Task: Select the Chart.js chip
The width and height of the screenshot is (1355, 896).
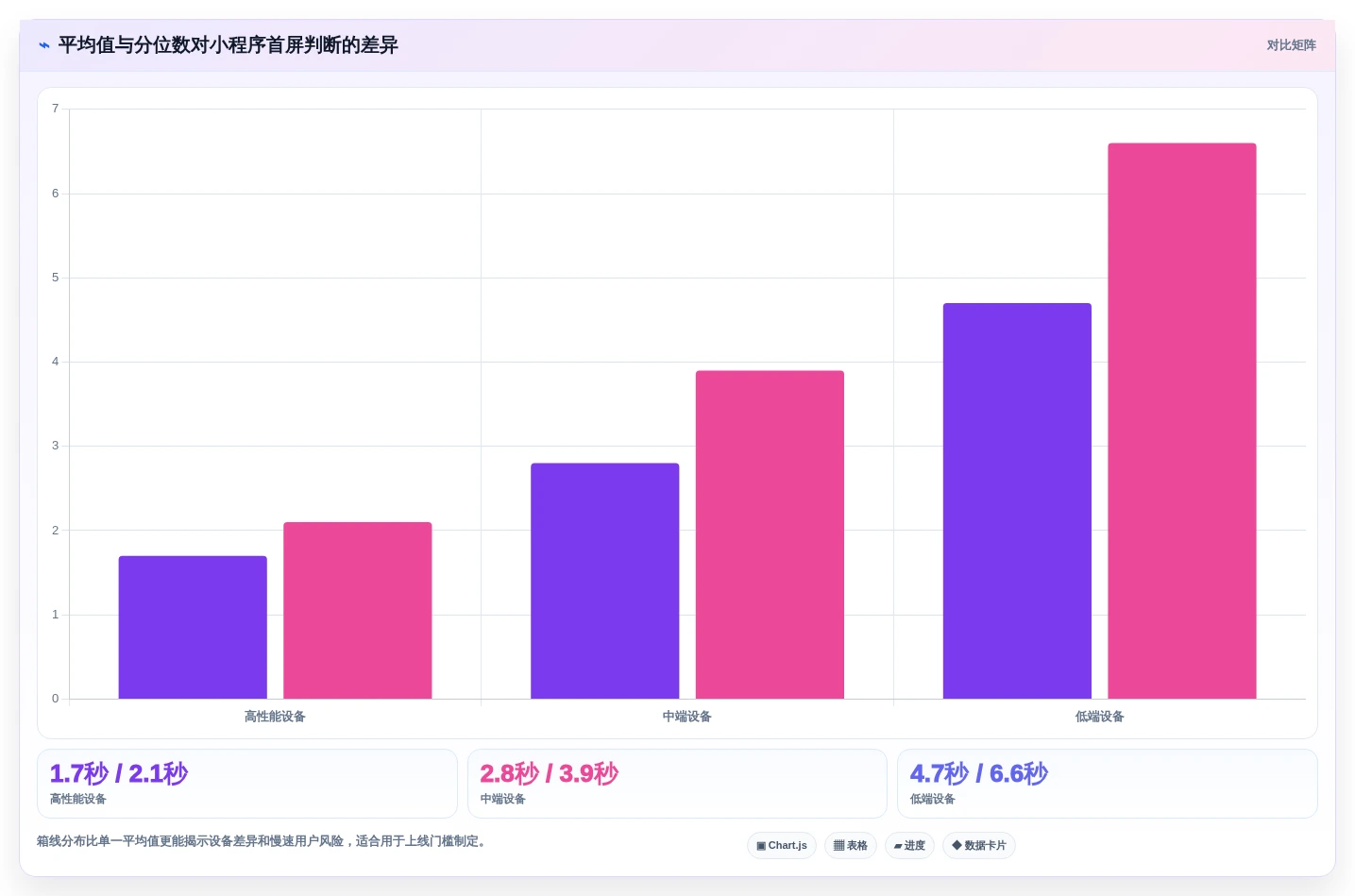Action: point(782,845)
